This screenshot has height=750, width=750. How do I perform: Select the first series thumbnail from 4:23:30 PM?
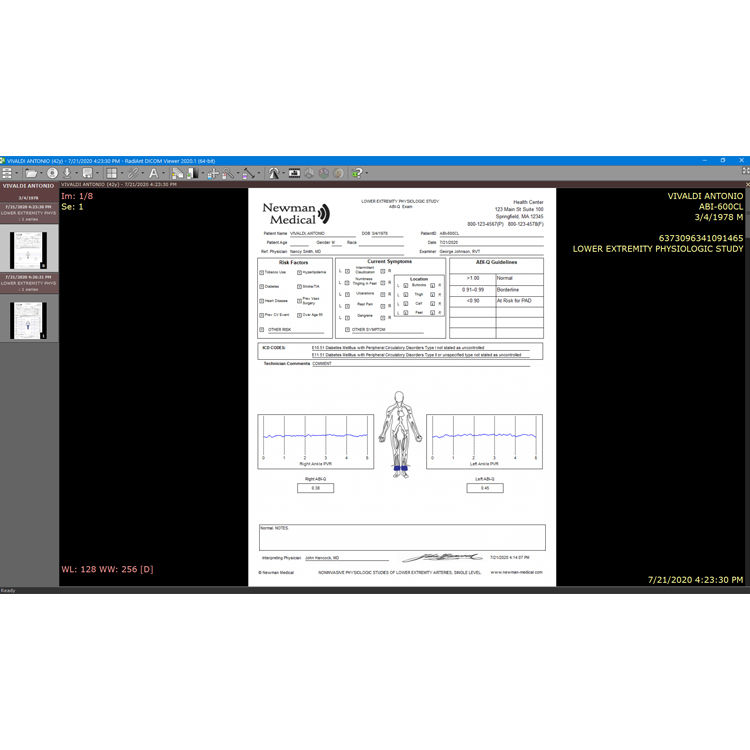click(x=28, y=250)
